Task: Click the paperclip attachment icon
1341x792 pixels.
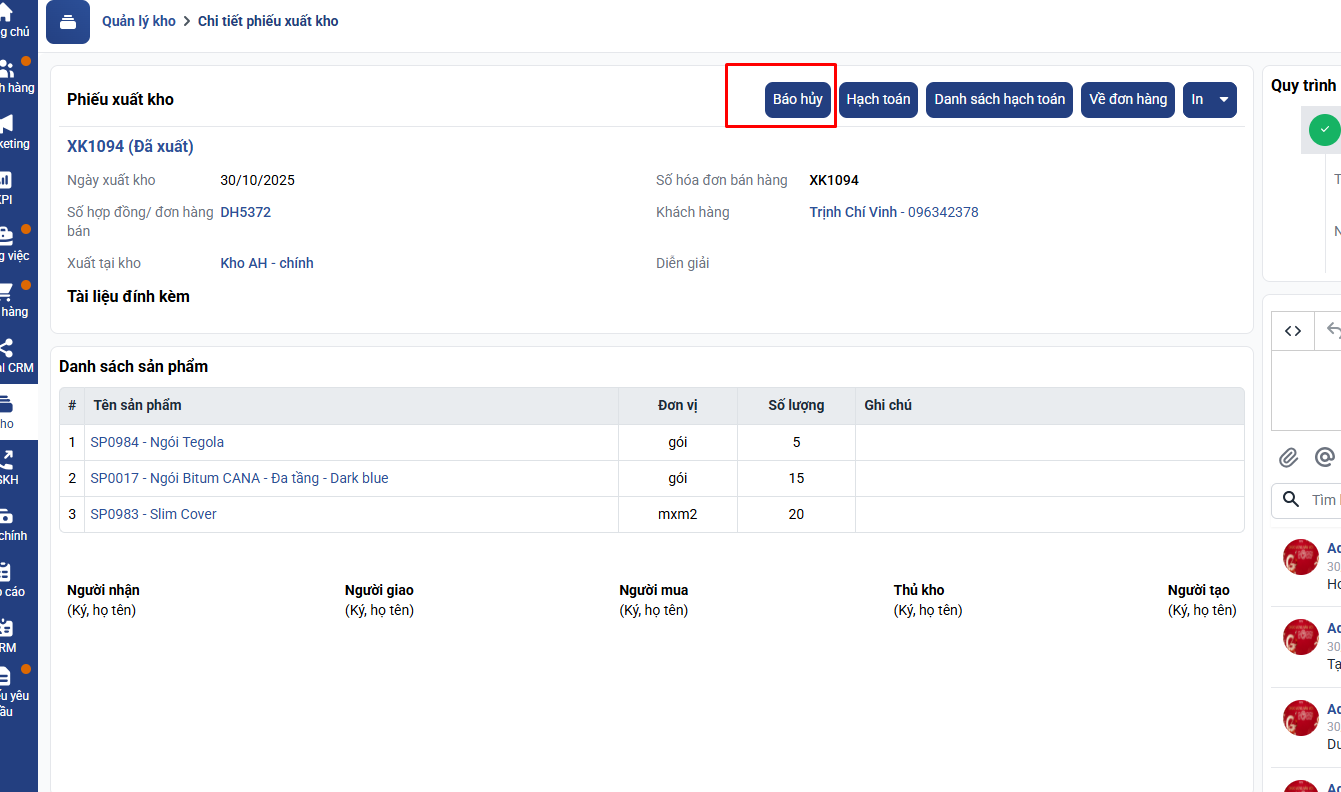Action: (1289, 458)
